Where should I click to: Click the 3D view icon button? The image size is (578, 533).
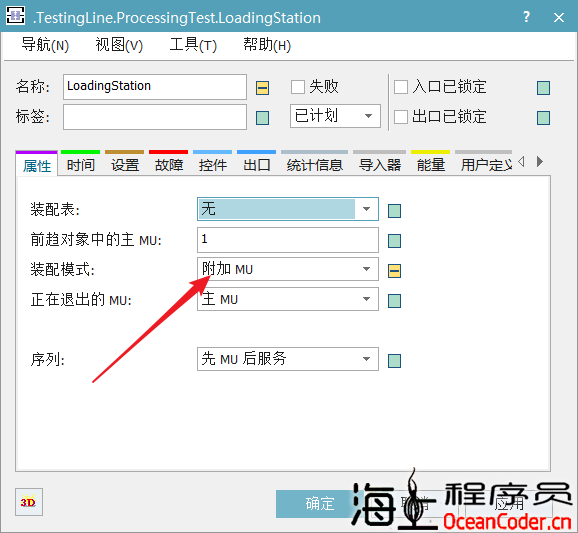(x=29, y=502)
